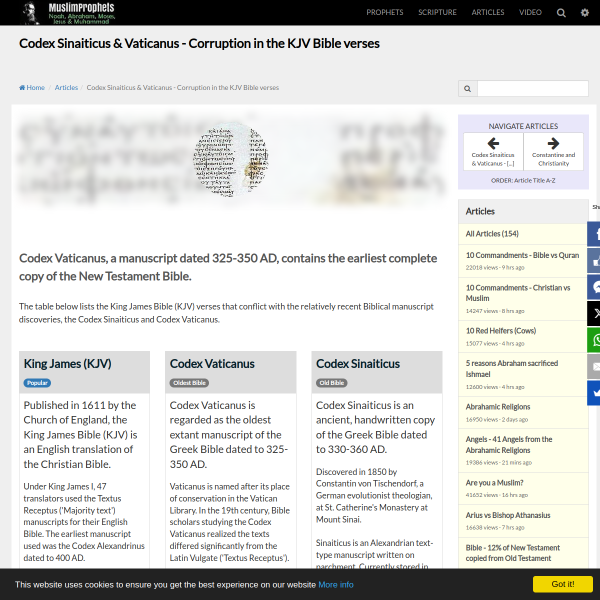Open the settings gear icon
The width and height of the screenshot is (600, 600).
585,13
